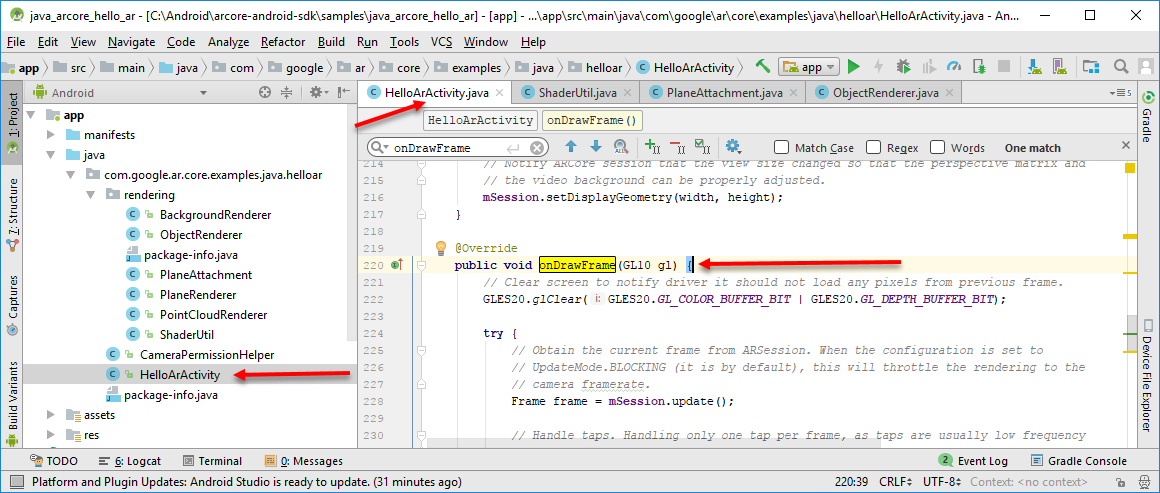Open the VCS menu
Image resolution: width=1160 pixels, height=493 pixels.
(x=442, y=42)
